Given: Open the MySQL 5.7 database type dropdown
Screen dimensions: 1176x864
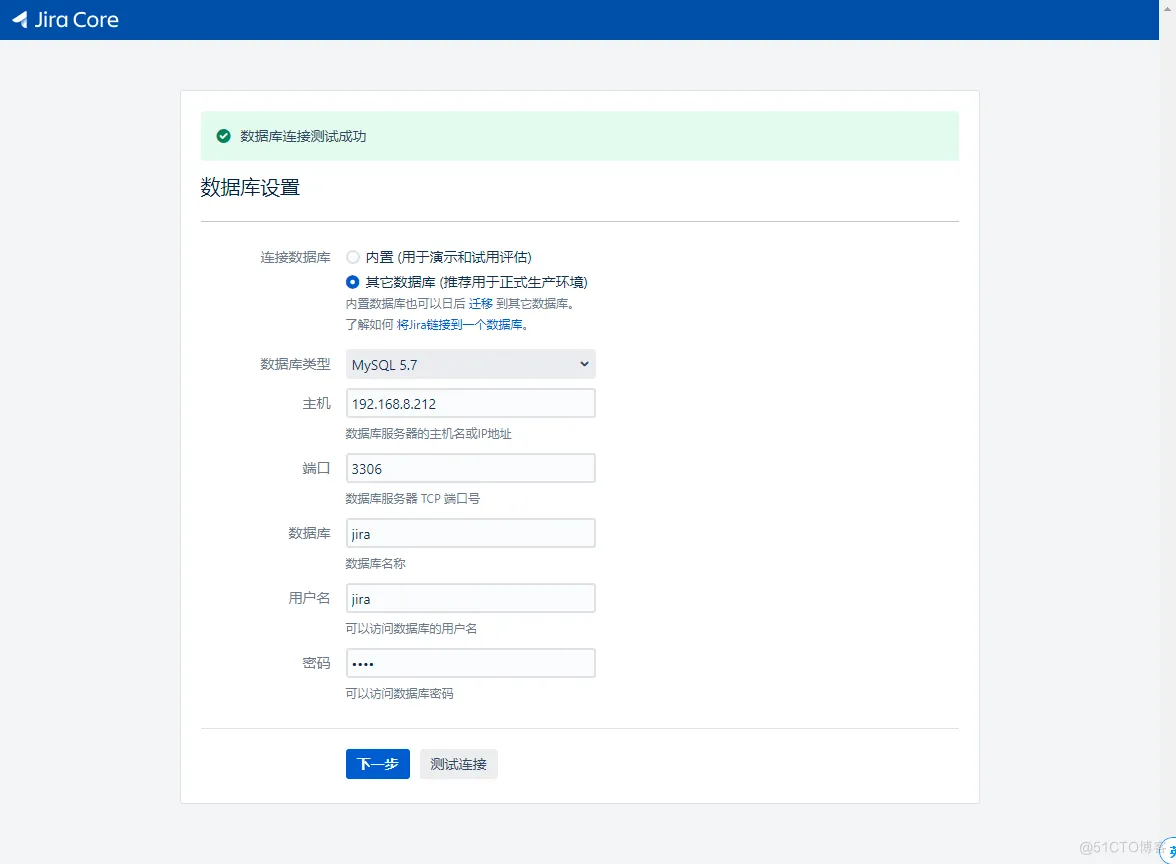Looking at the screenshot, I should [470, 364].
